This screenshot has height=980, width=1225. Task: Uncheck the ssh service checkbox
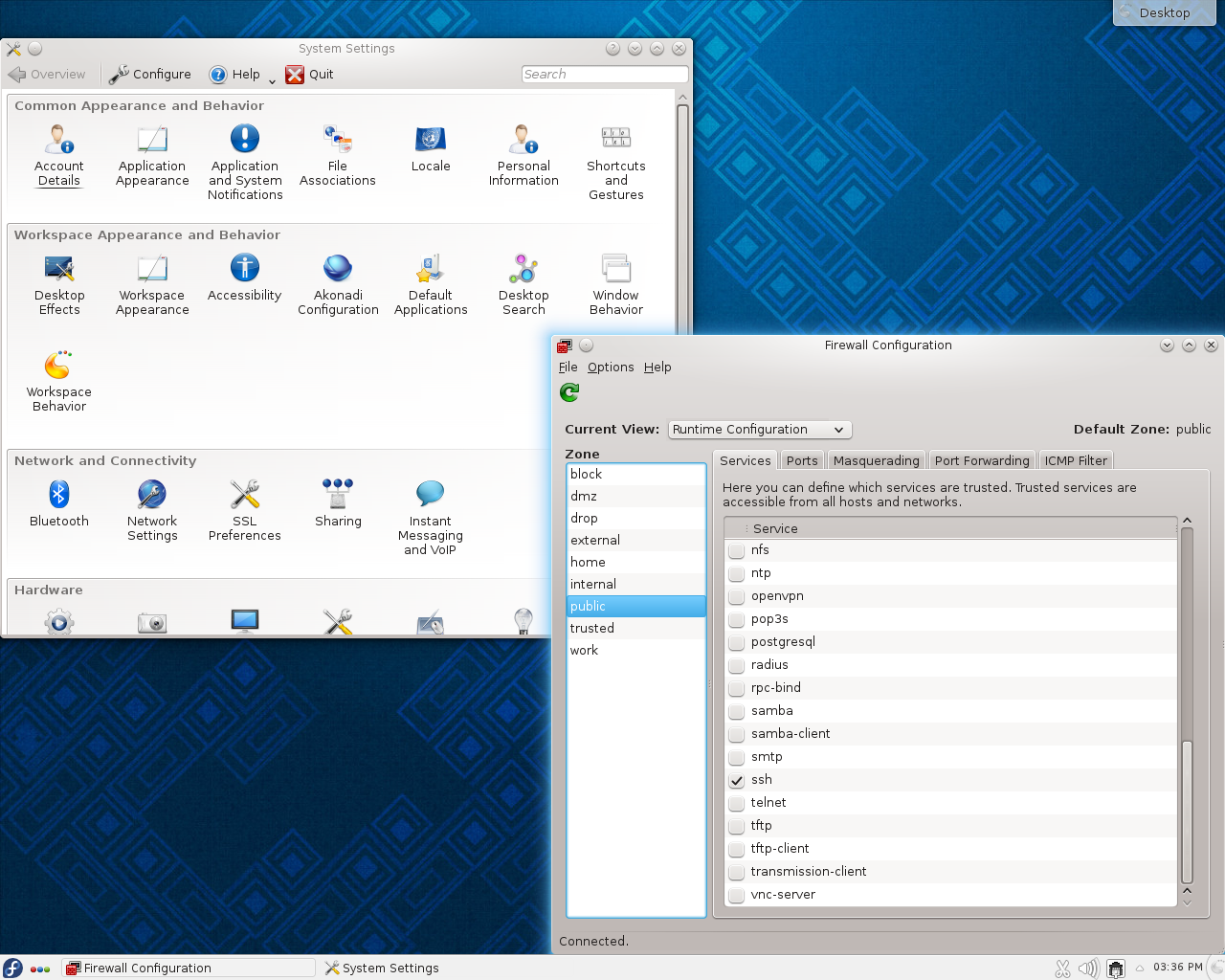[737, 780]
